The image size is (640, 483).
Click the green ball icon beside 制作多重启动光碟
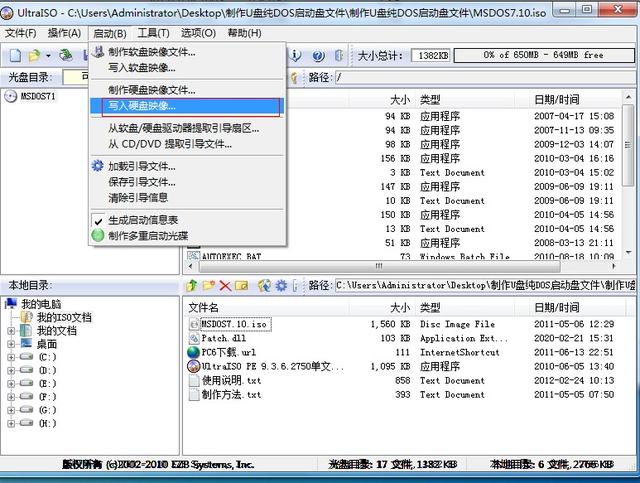coord(98,235)
